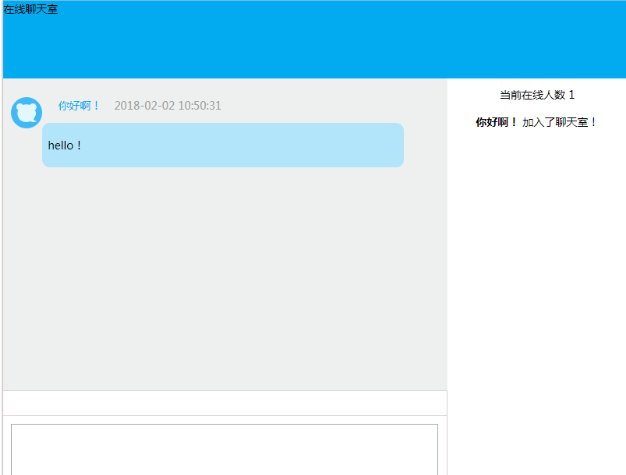The height and width of the screenshot is (475, 626).
Task: Click the bear avatar icon
Action: point(26,112)
